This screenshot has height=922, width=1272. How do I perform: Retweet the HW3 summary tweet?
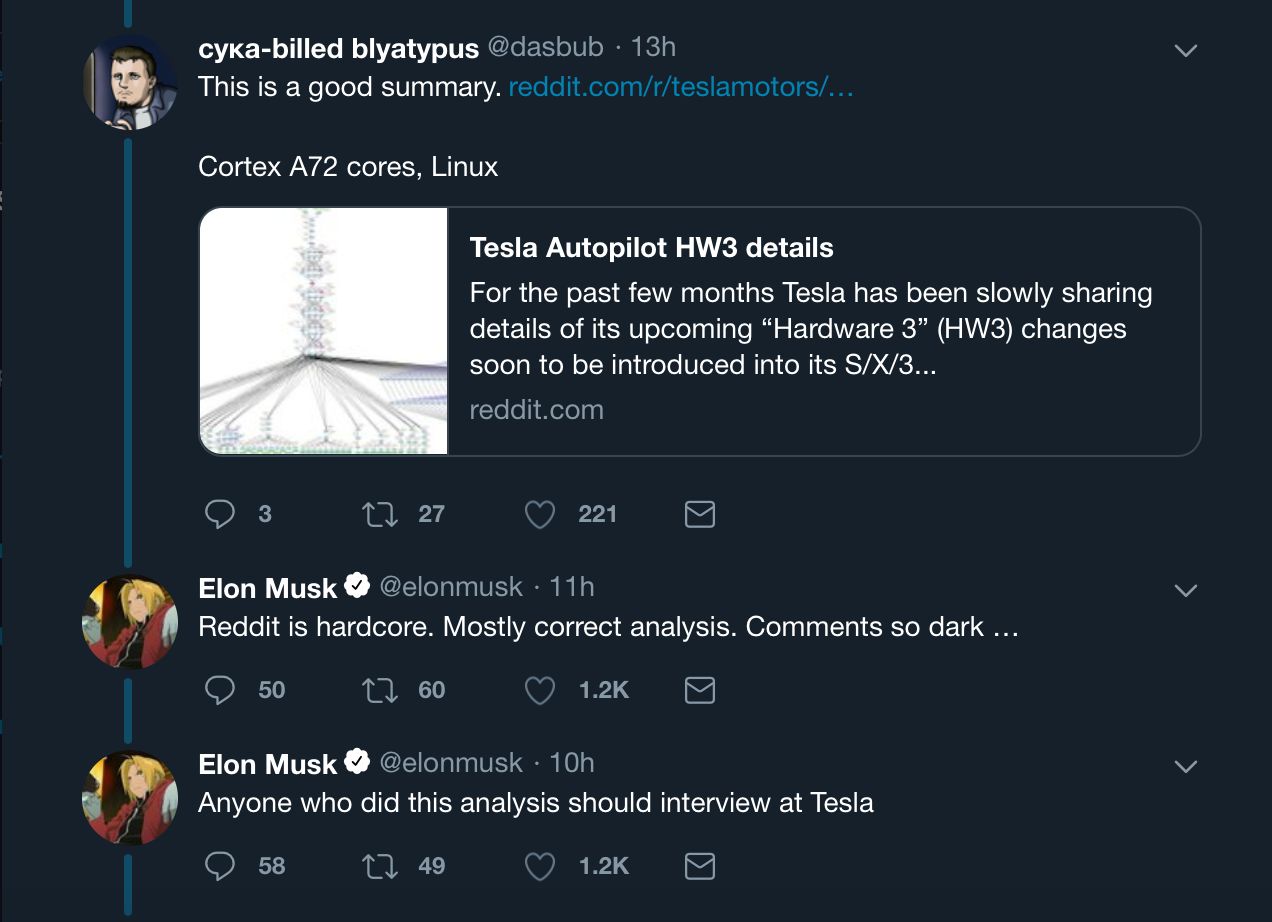[x=379, y=514]
